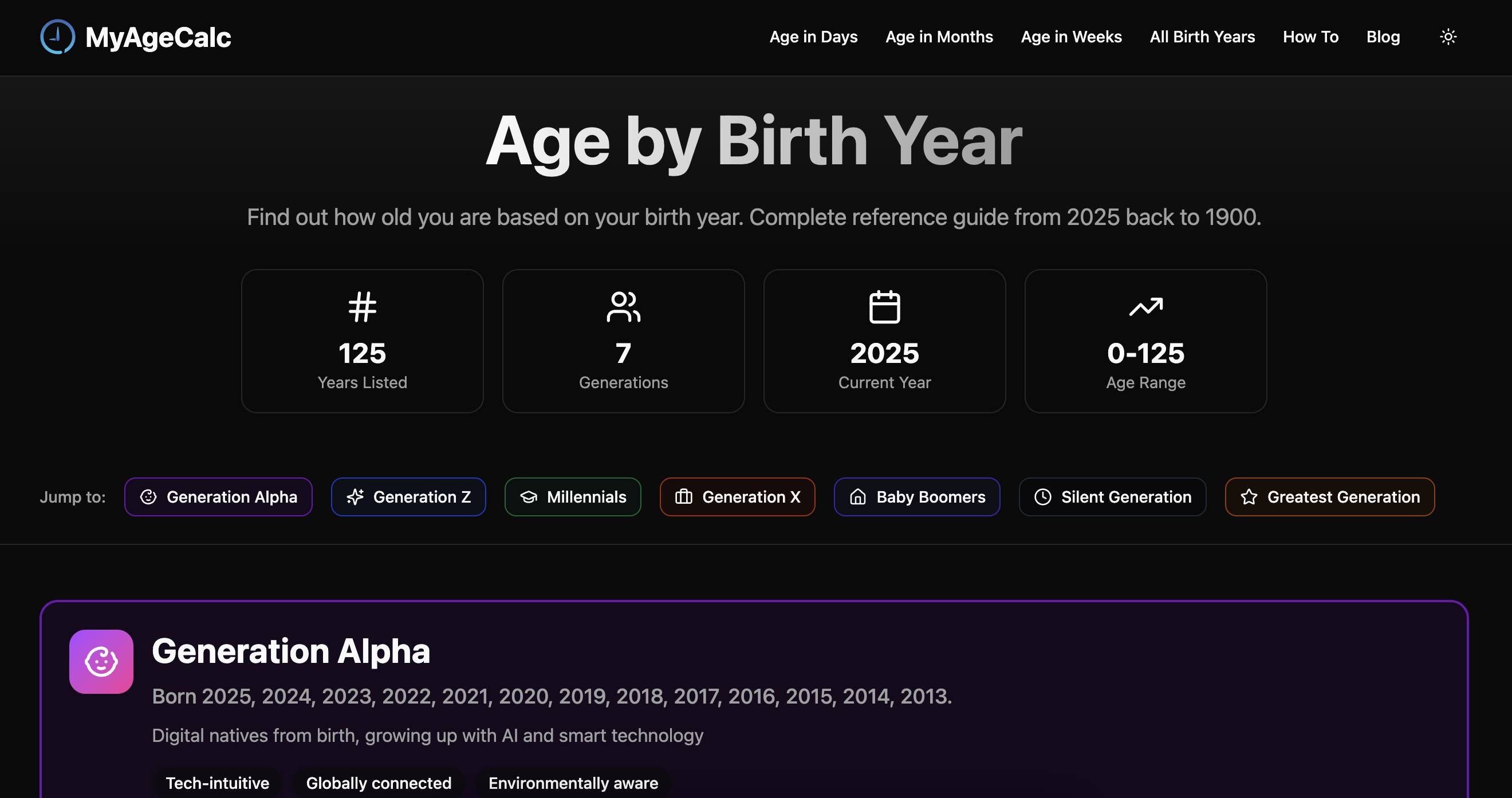Click the trending arrow icon on Age Range card

pos(1145,305)
